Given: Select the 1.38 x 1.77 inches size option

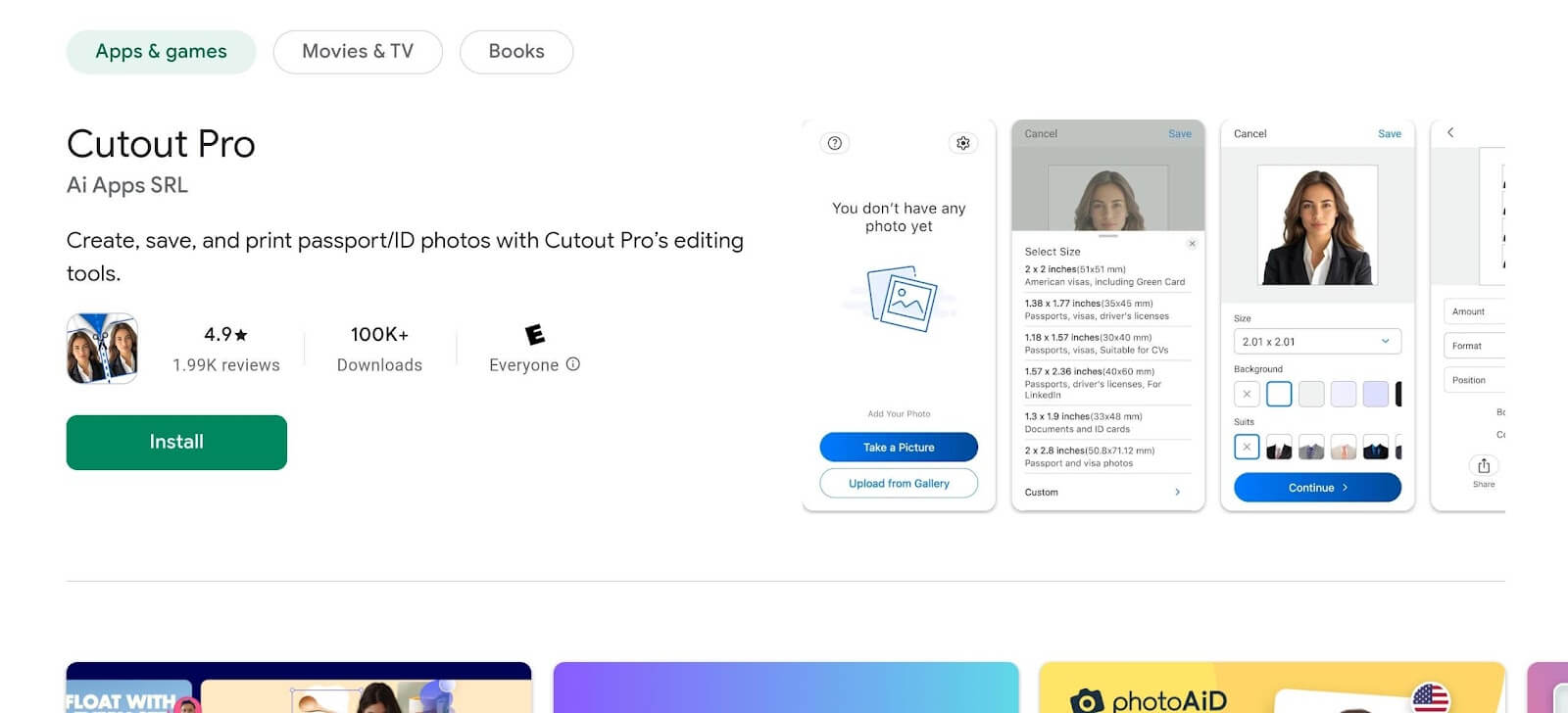Looking at the screenshot, I should coord(1107,309).
